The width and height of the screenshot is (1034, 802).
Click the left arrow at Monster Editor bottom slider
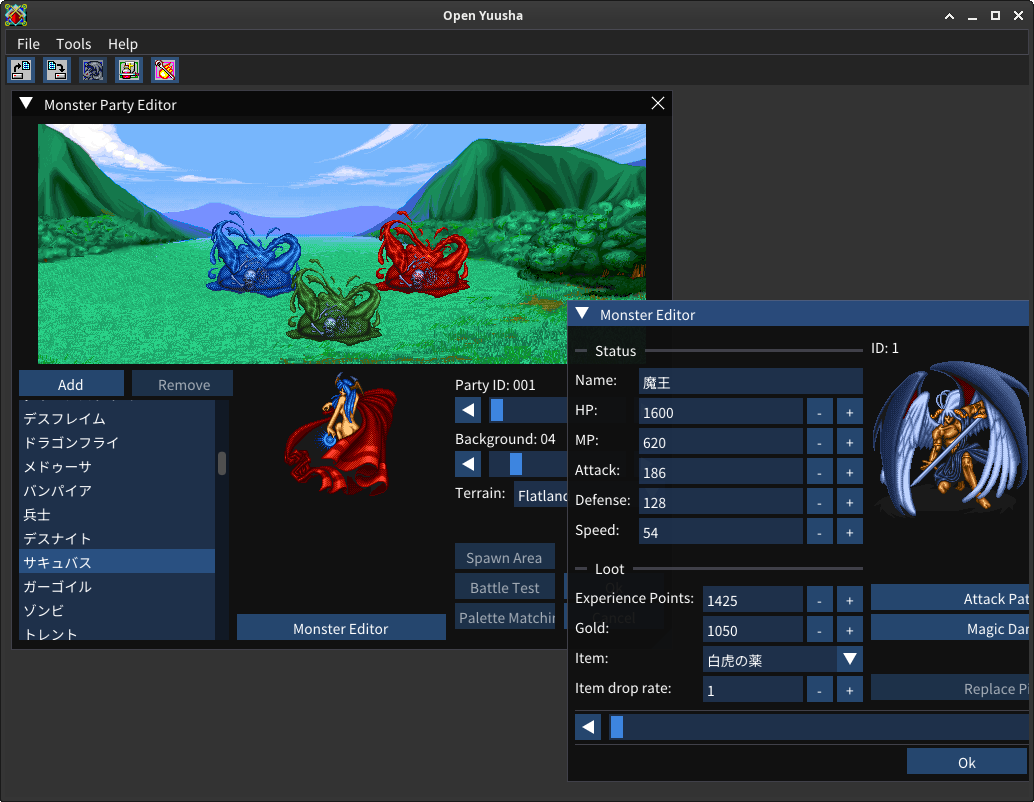pos(588,727)
